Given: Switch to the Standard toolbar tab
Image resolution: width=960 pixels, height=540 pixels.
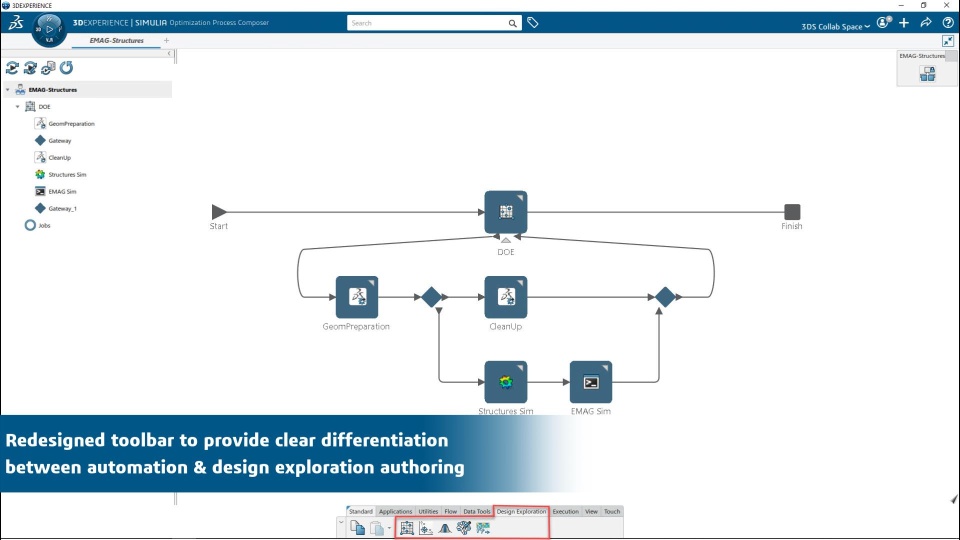Looking at the screenshot, I should tap(361, 511).
